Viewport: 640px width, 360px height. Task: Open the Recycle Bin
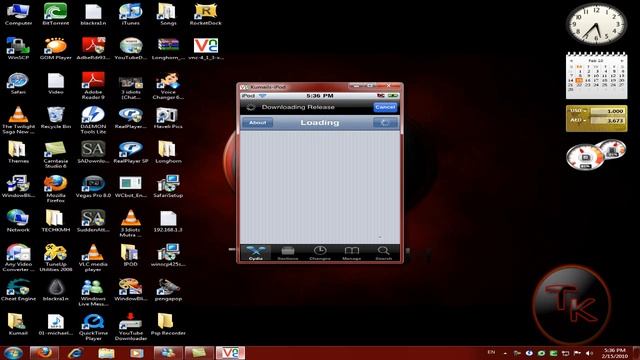(56, 118)
